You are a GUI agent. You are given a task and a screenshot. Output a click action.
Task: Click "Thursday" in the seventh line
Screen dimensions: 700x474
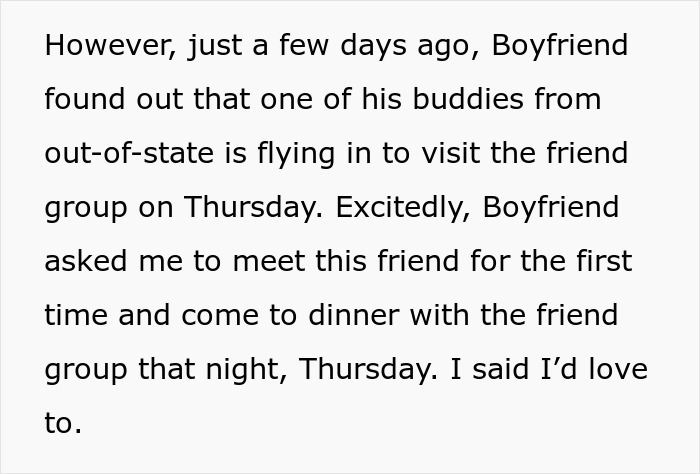pos(368,370)
